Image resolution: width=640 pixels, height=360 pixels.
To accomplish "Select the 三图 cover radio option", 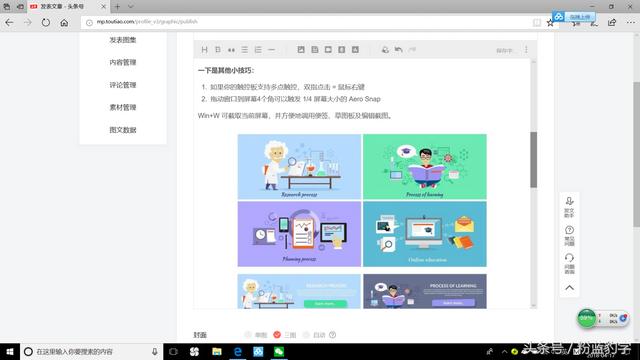I will [277, 335].
